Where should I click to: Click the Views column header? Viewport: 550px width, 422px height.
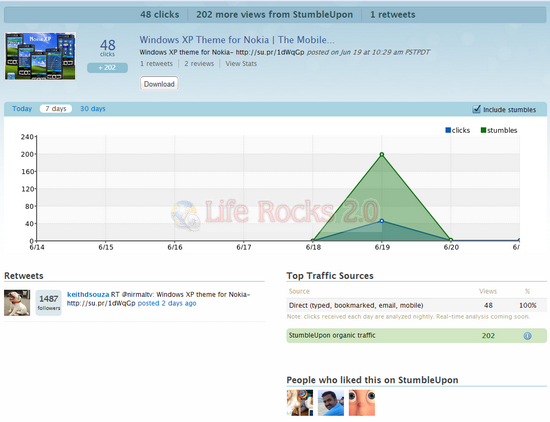[x=488, y=291]
